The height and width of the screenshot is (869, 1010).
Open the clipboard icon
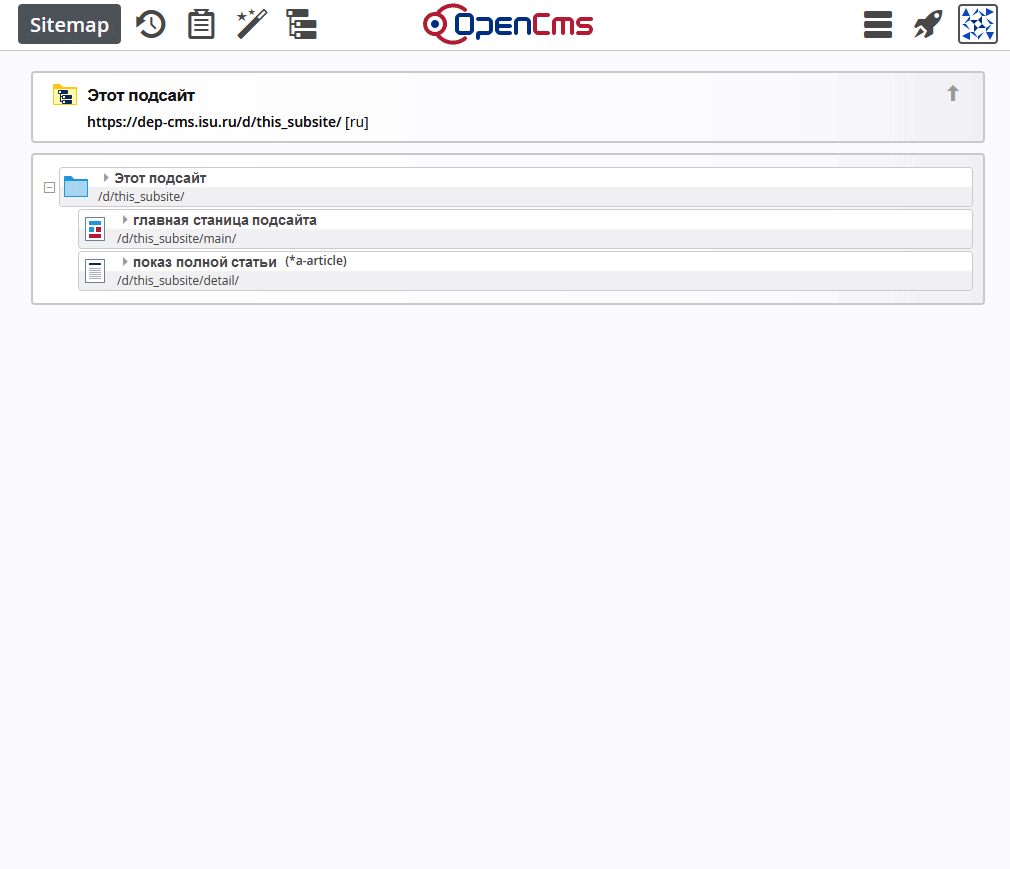(201, 25)
